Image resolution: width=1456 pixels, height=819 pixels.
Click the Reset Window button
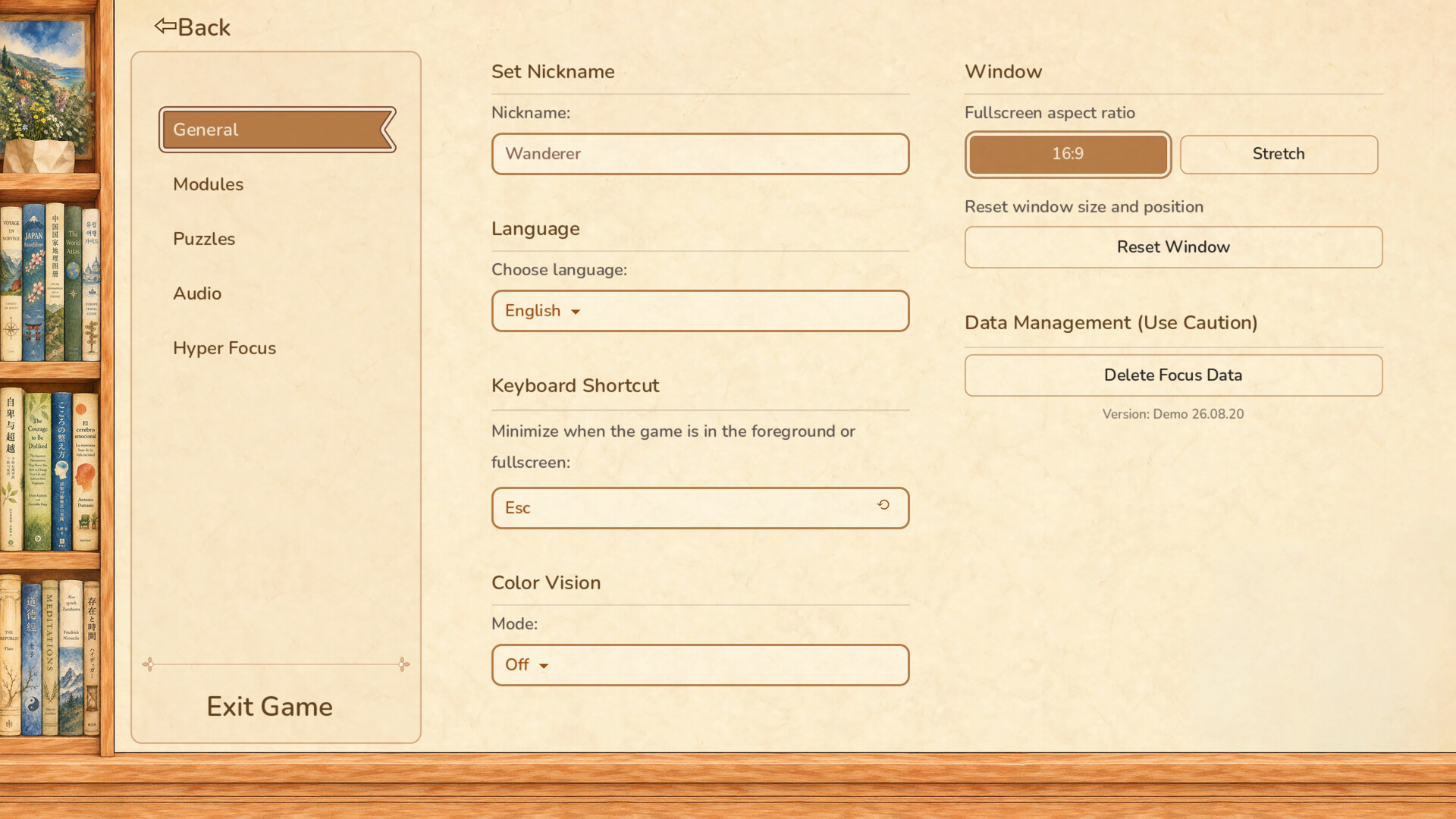1173,247
